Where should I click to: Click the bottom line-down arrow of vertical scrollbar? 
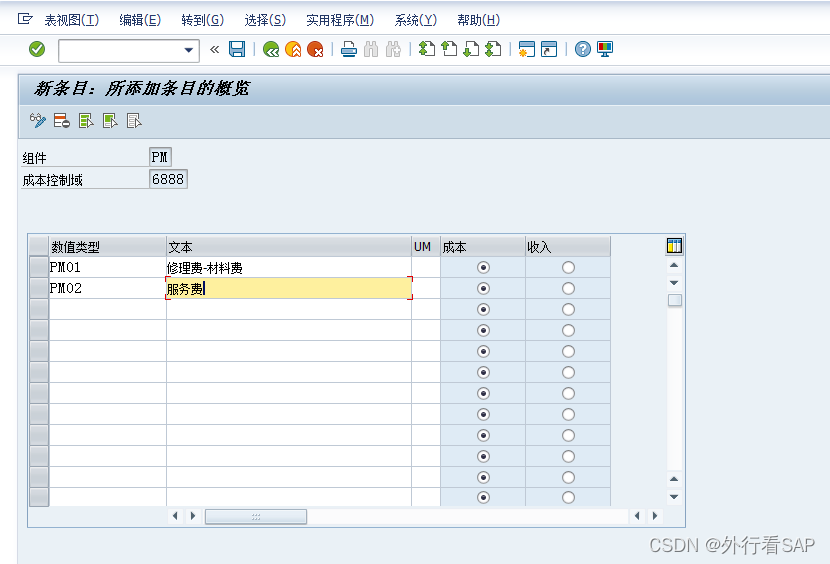point(674,497)
